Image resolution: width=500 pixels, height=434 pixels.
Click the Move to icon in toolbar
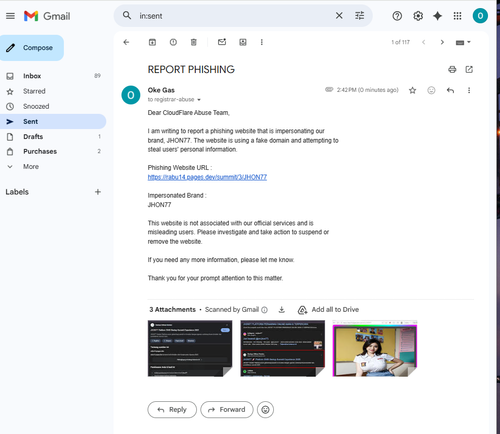(x=243, y=42)
